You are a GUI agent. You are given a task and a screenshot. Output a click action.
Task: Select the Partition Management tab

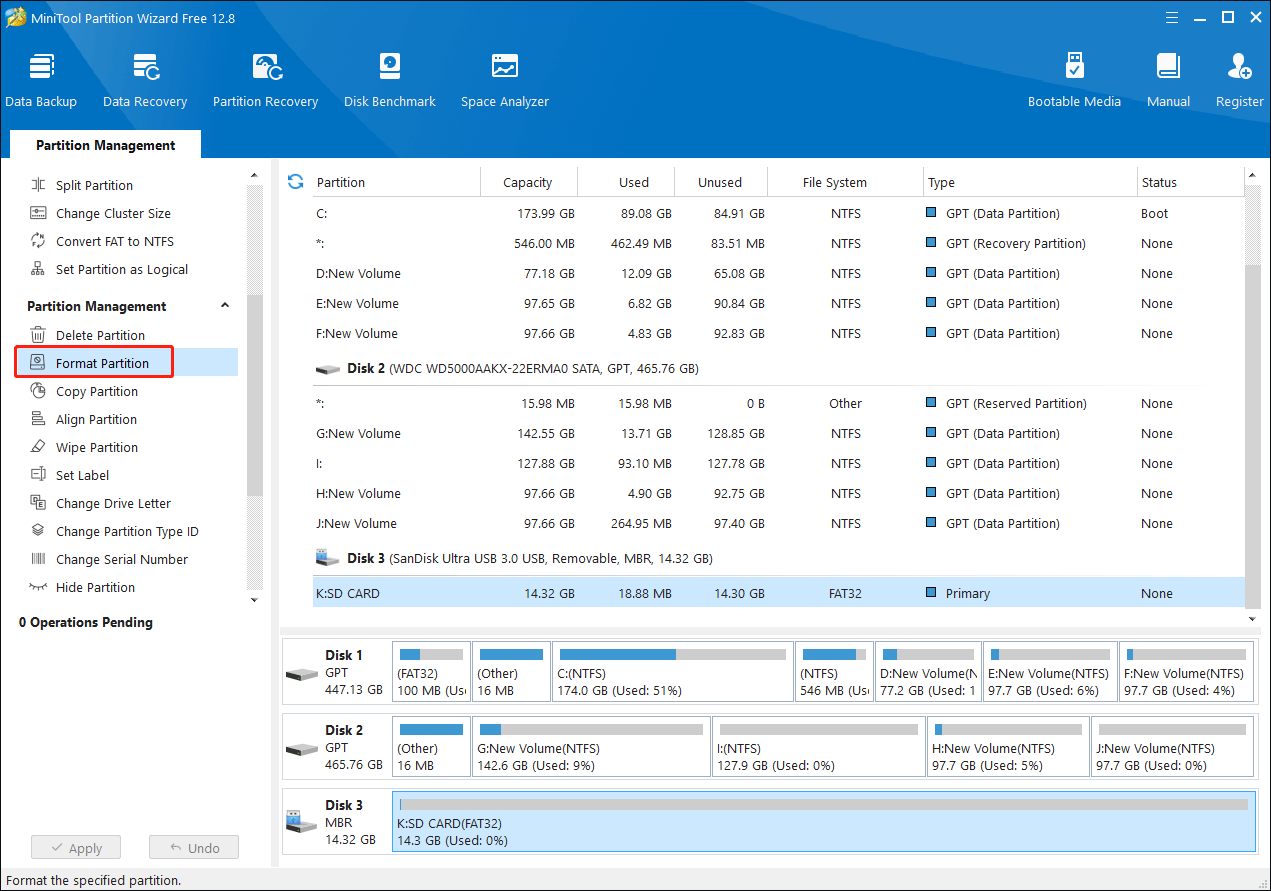click(105, 145)
